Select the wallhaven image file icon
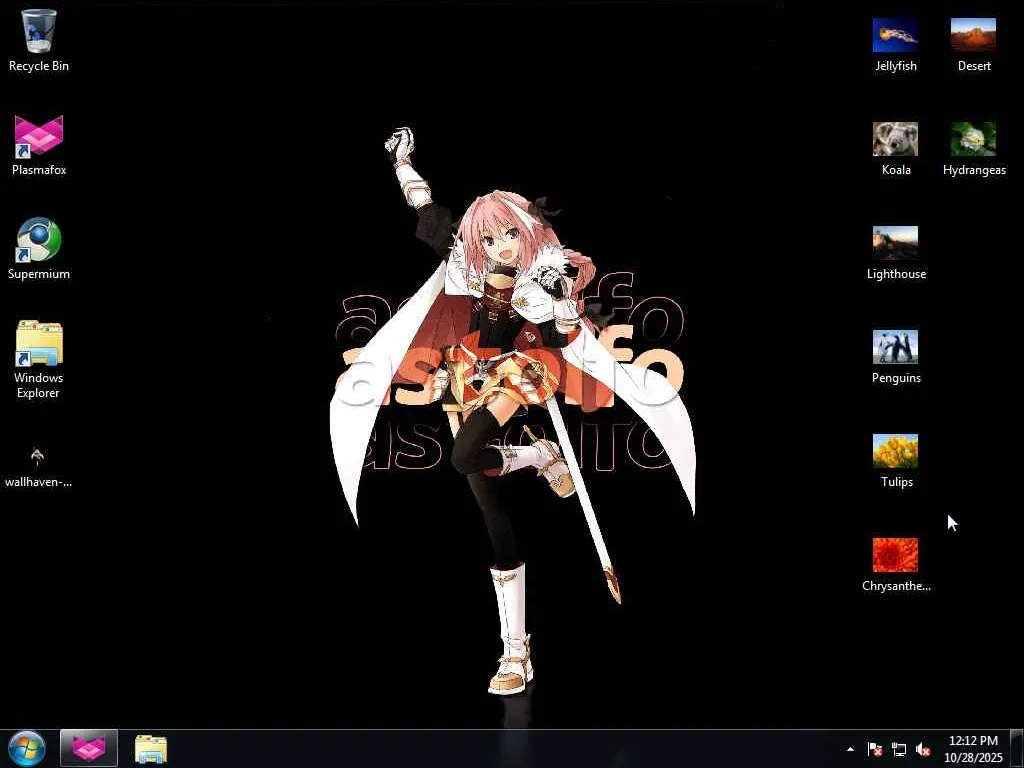Viewport: 1024px width, 768px height. [x=38, y=465]
